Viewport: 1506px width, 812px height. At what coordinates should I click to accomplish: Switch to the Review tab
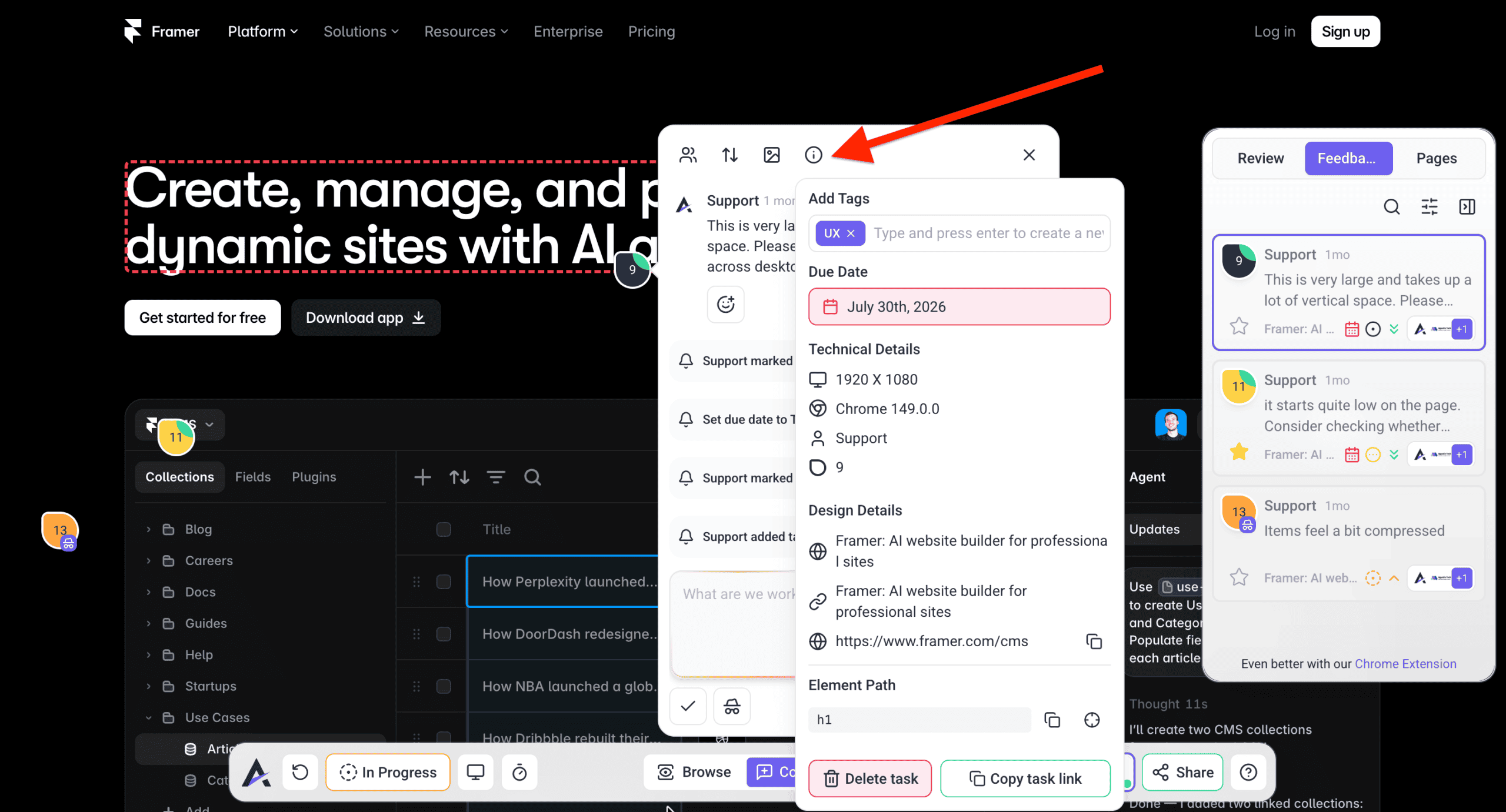(x=1260, y=158)
